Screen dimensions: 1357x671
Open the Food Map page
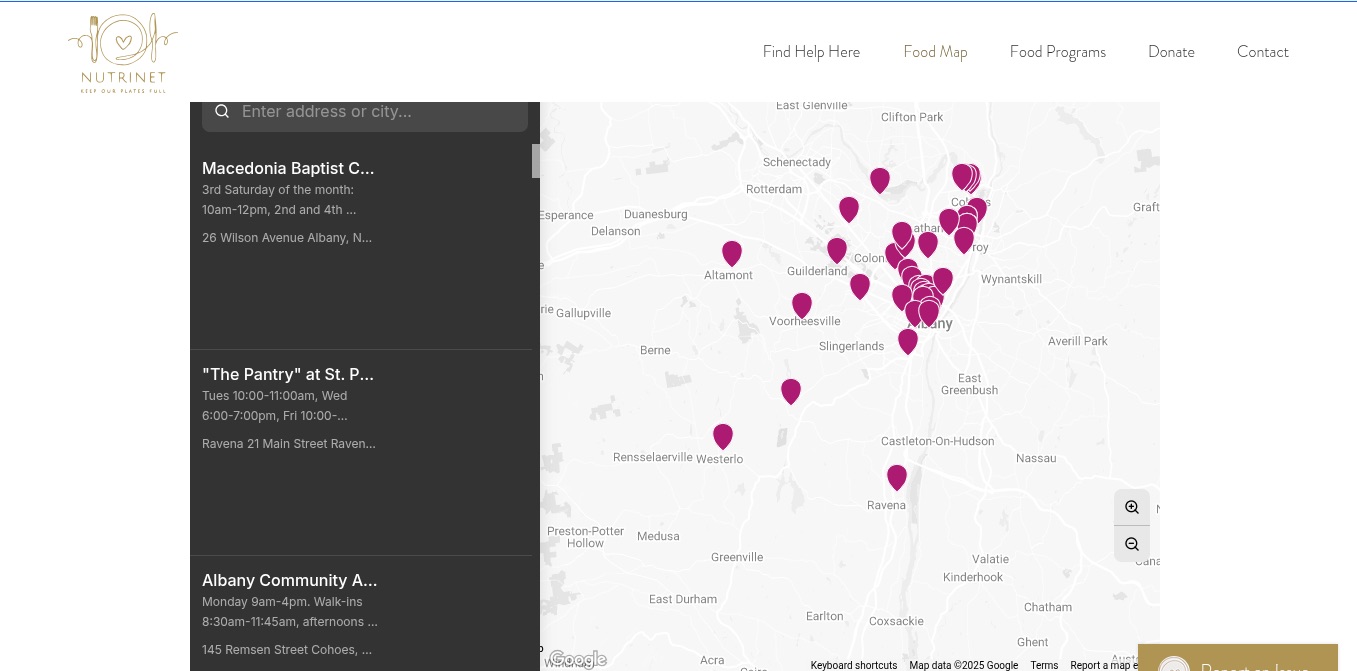pyautogui.click(x=935, y=52)
